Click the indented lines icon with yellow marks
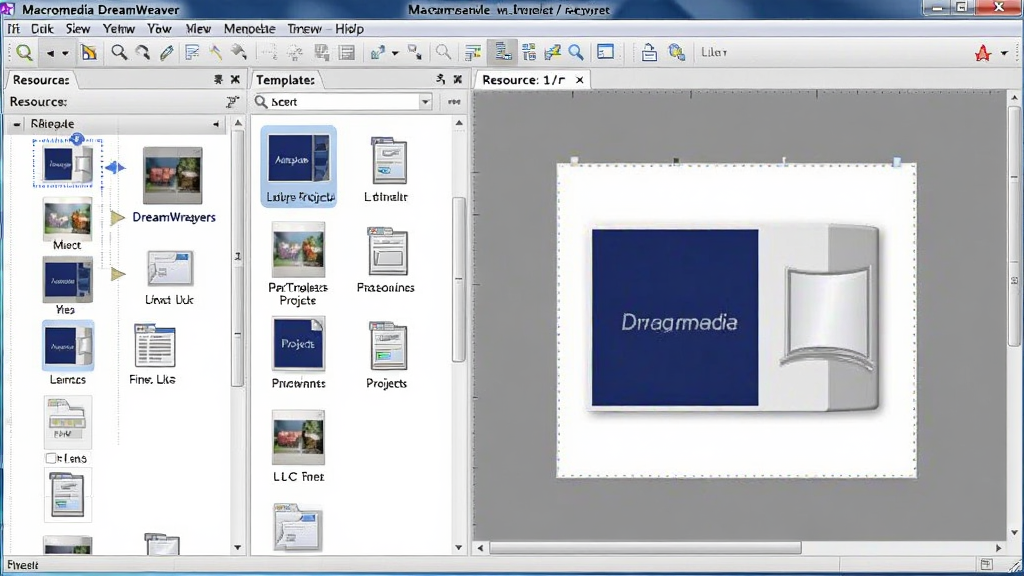Screen dimensions: 1024x576 pyautogui.click(x=473, y=53)
